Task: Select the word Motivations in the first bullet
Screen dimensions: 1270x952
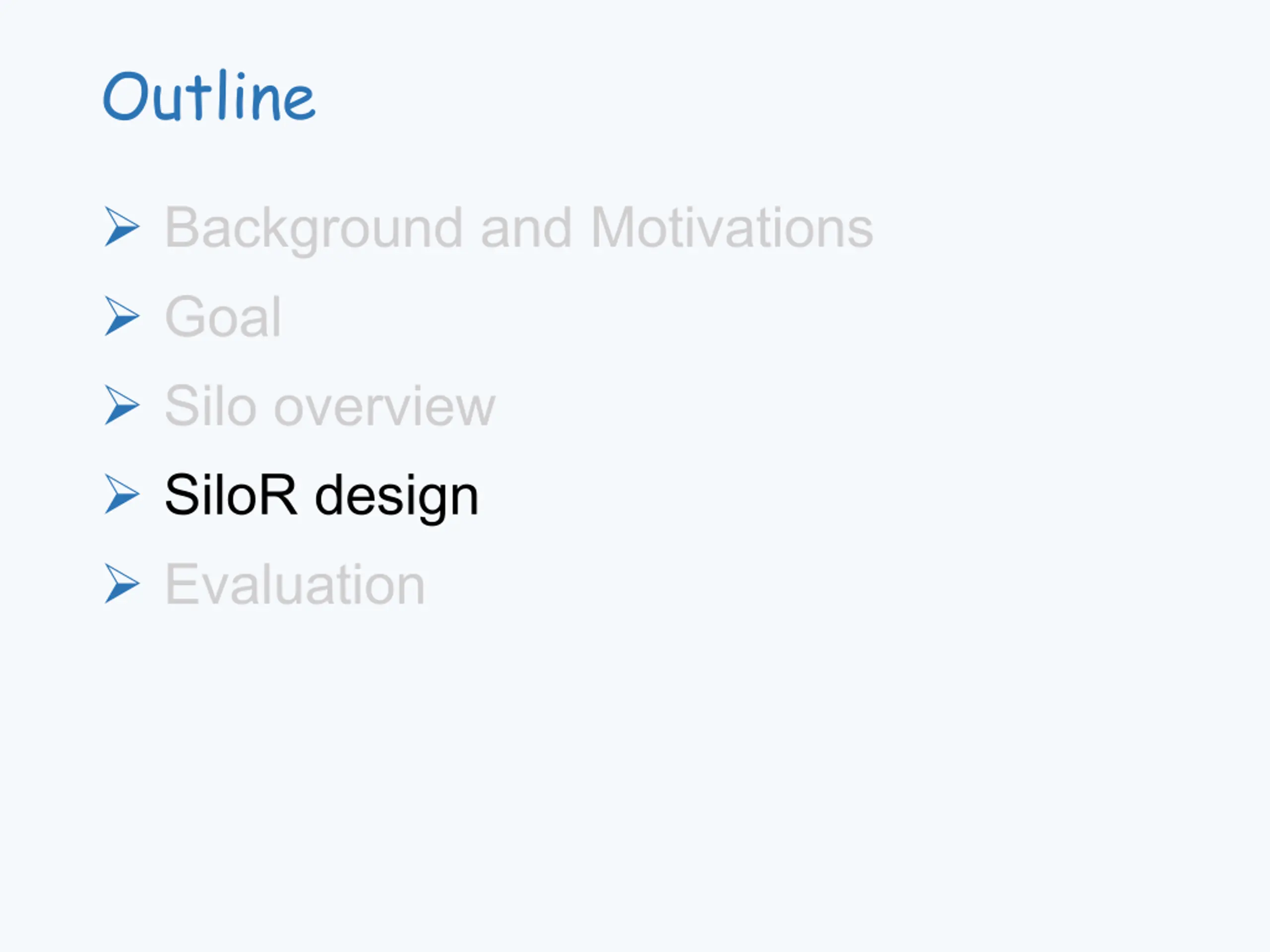Action: [732, 228]
